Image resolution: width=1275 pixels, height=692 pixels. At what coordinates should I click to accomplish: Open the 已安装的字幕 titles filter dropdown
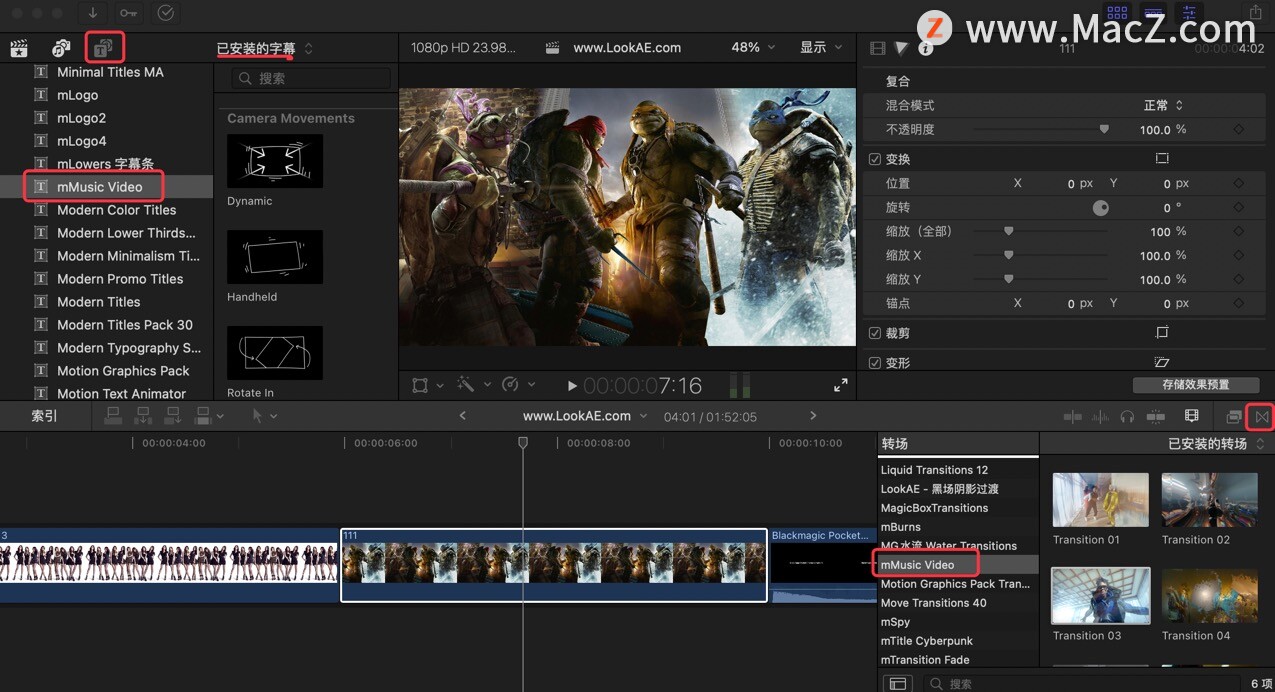coord(265,48)
